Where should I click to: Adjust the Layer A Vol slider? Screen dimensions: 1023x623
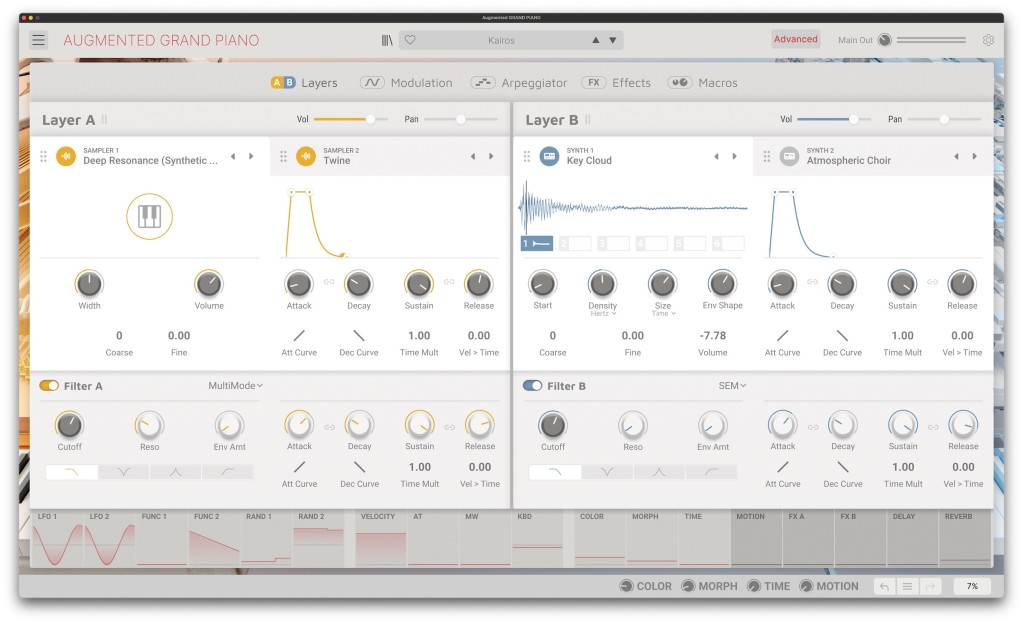(369, 119)
